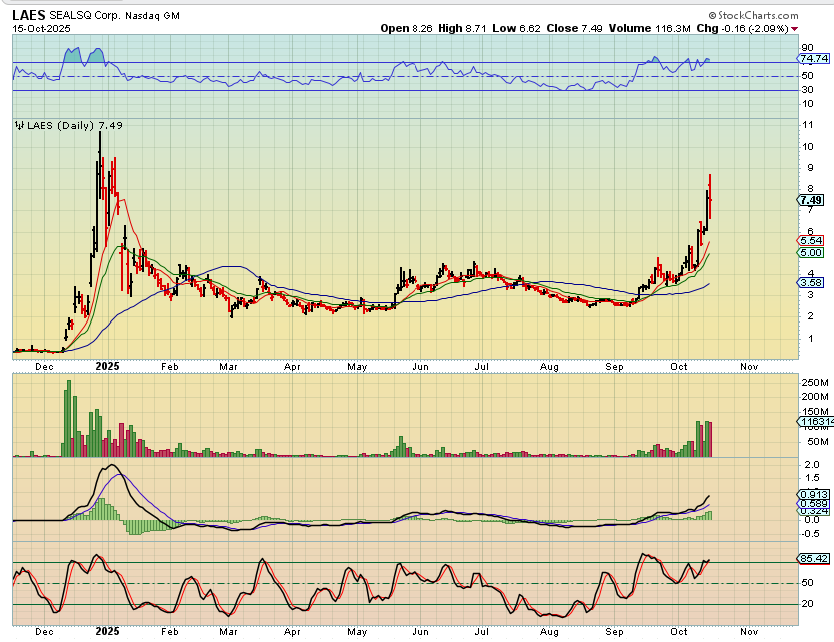Click the tallest green December volume bar
The height and width of the screenshot is (642, 834).
point(68,419)
